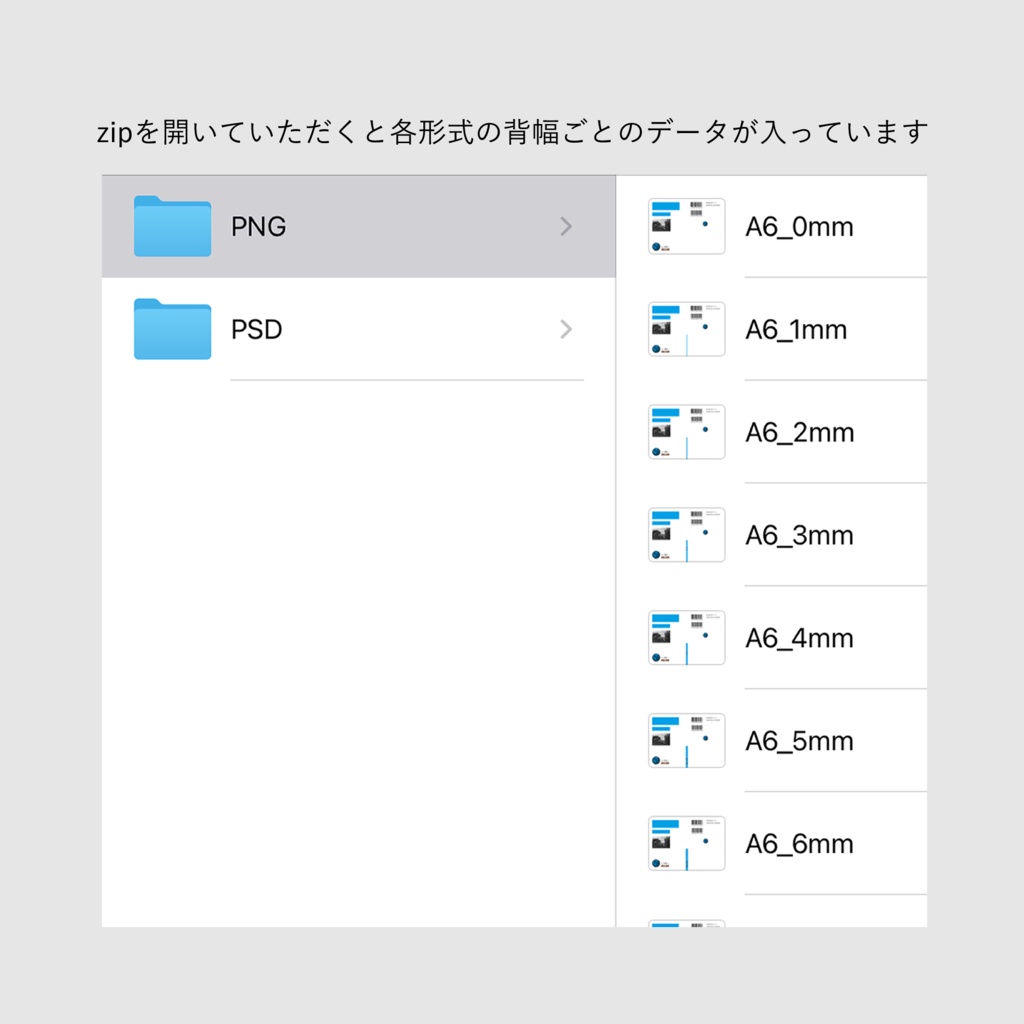Click the A6_5mm file thumbnail
This screenshot has height=1024, width=1024.
686,740
